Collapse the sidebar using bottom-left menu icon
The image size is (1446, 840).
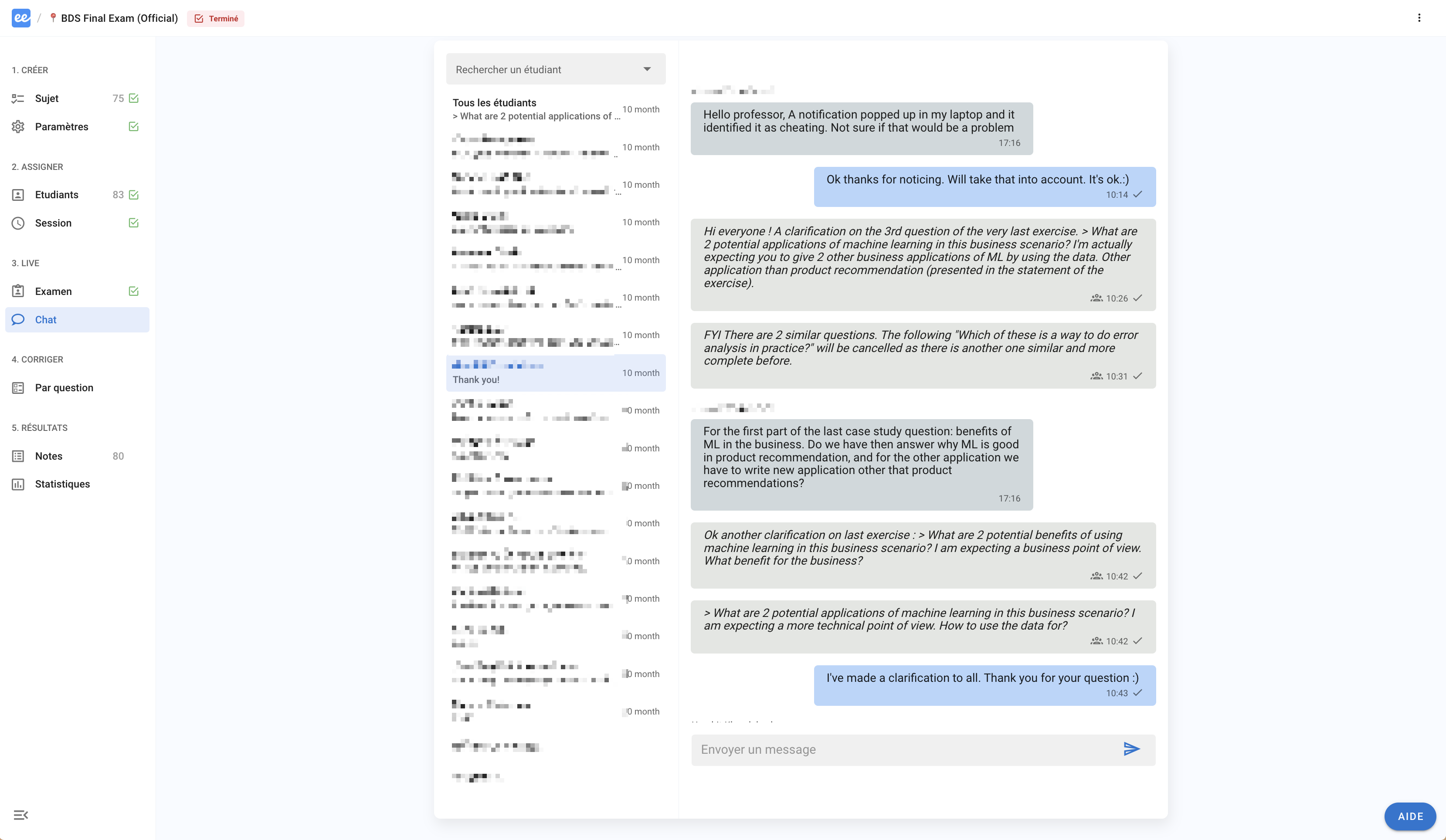[x=20, y=815]
